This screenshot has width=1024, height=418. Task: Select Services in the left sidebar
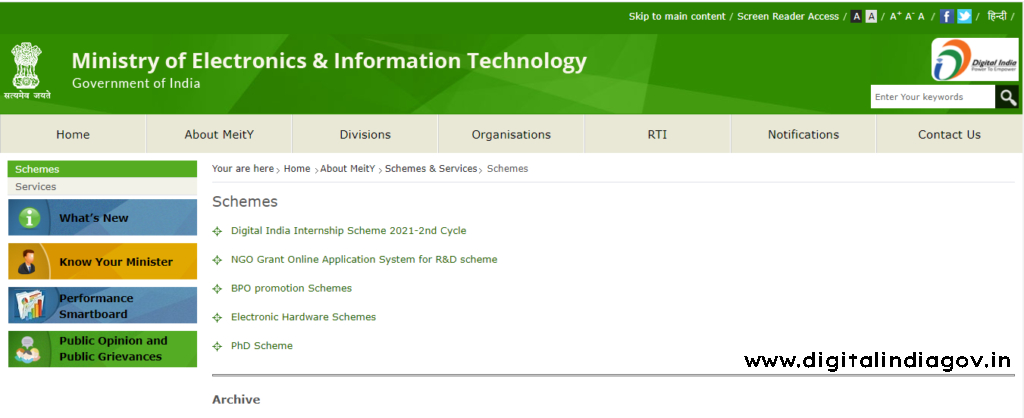coord(103,187)
